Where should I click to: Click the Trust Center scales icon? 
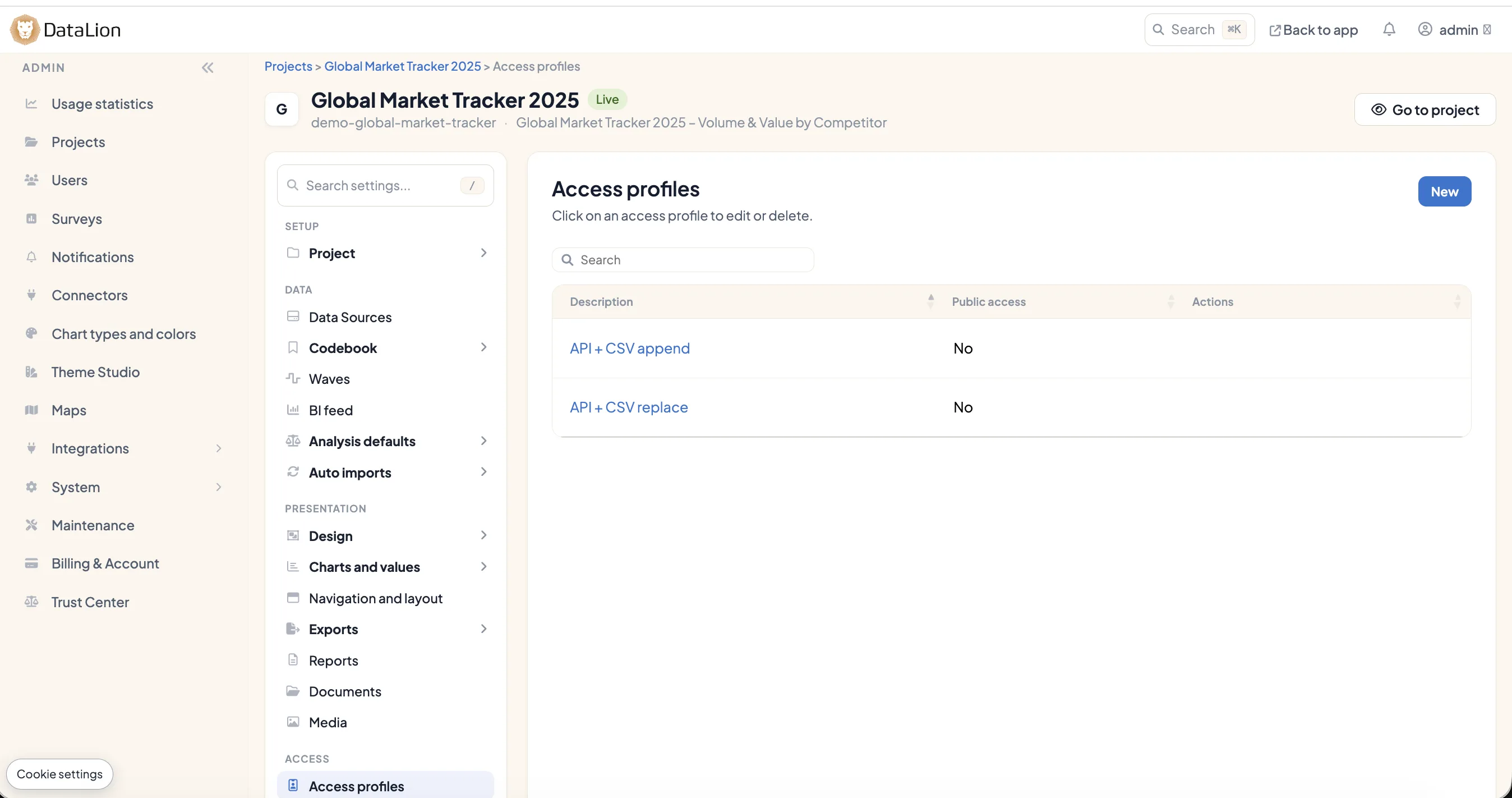pyautogui.click(x=31, y=602)
